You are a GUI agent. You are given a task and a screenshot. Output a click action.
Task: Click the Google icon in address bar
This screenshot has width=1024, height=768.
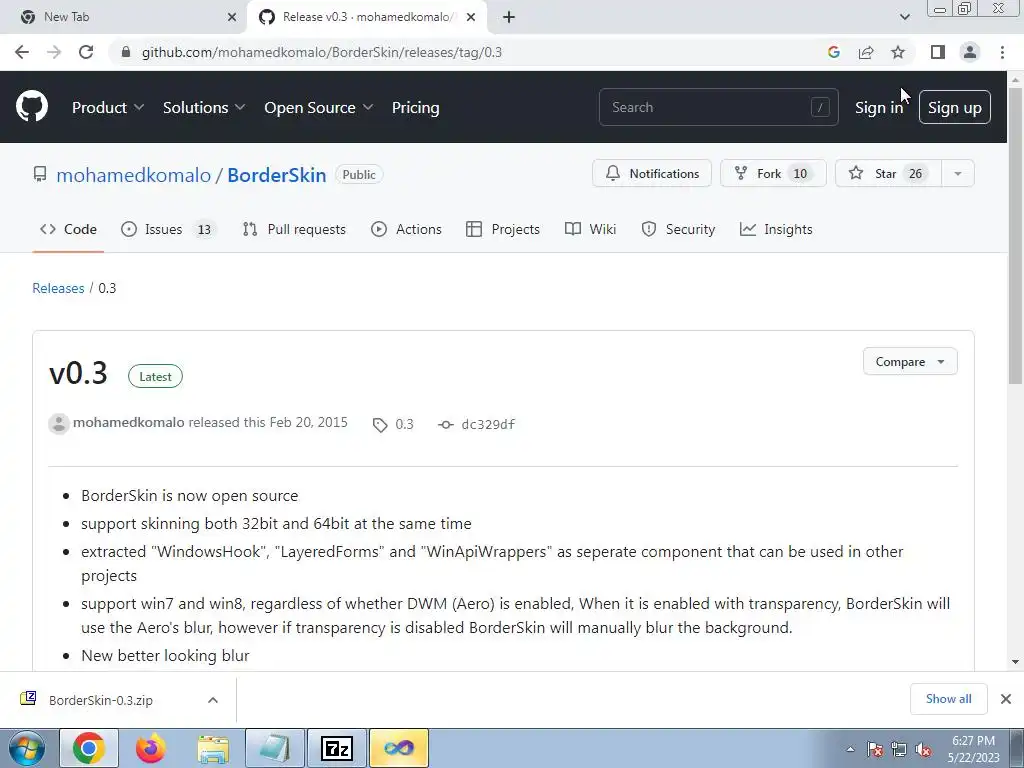pyautogui.click(x=833, y=52)
